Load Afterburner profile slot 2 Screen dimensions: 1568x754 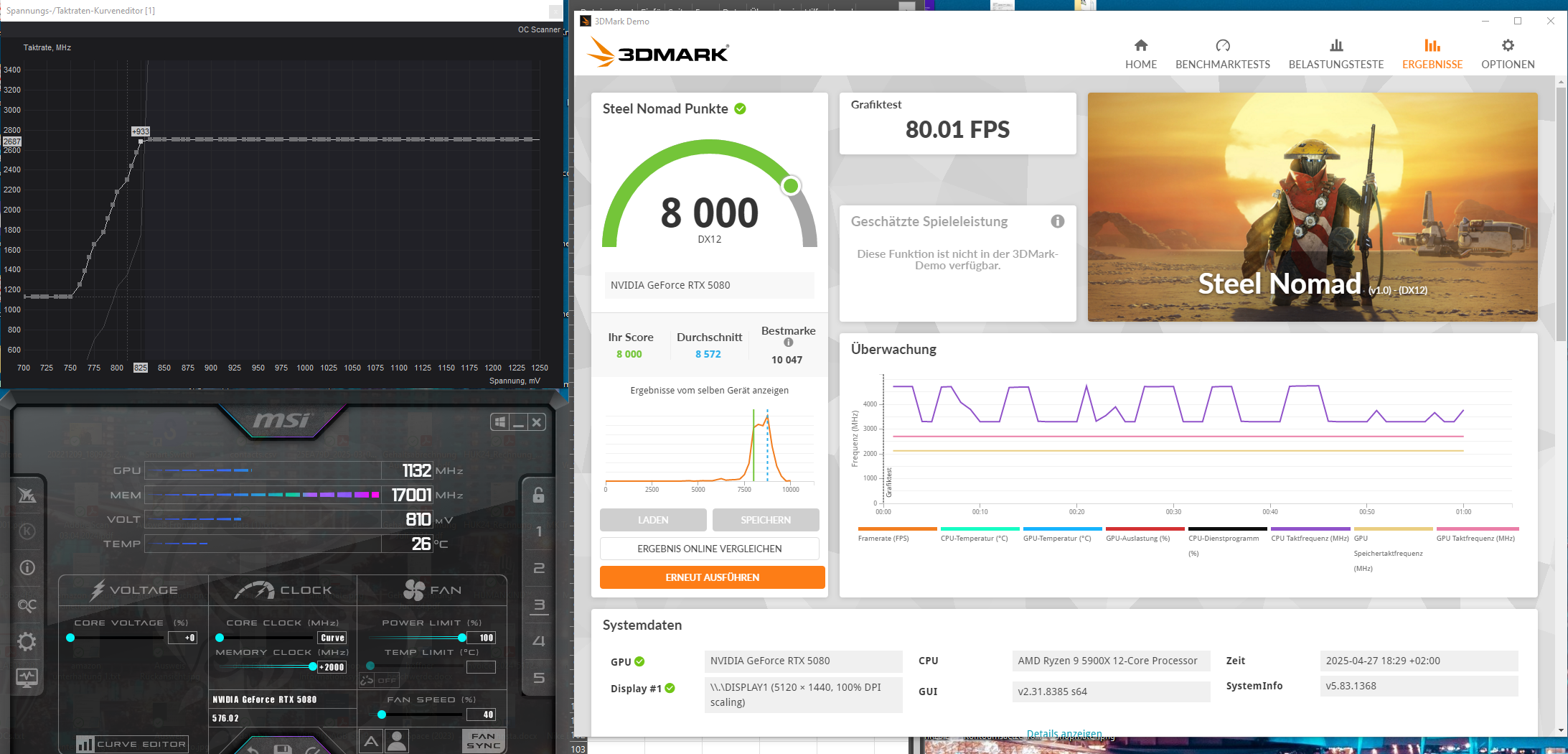tap(539, 568)
